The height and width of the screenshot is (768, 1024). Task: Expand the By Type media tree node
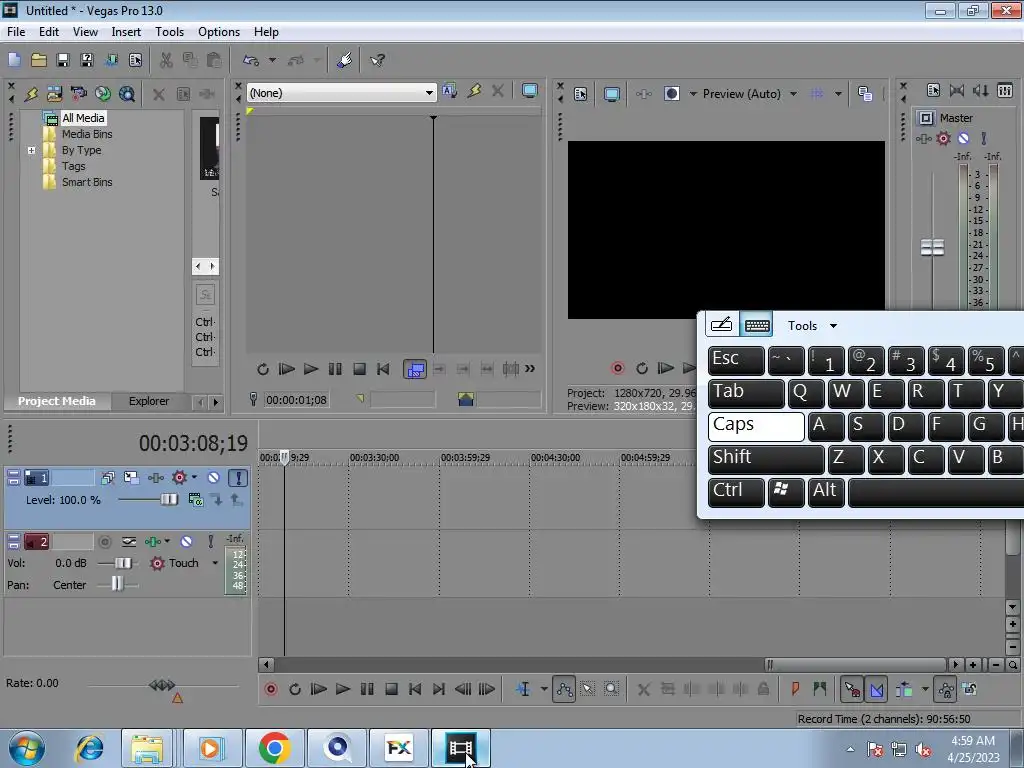[31, 150]
